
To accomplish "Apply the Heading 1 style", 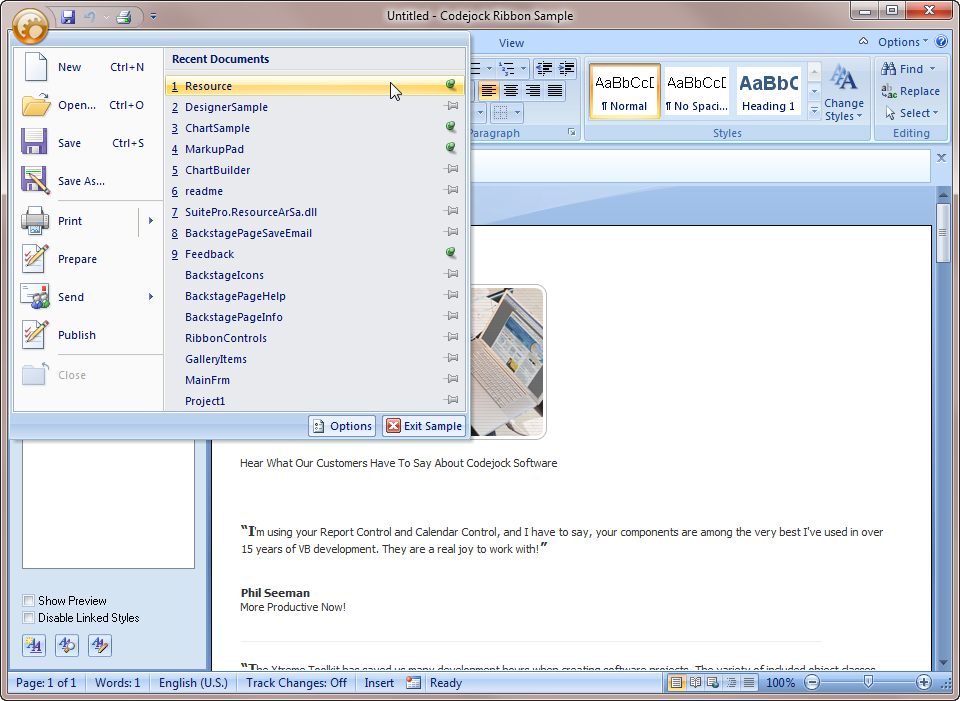I will [x=769, y=91].
